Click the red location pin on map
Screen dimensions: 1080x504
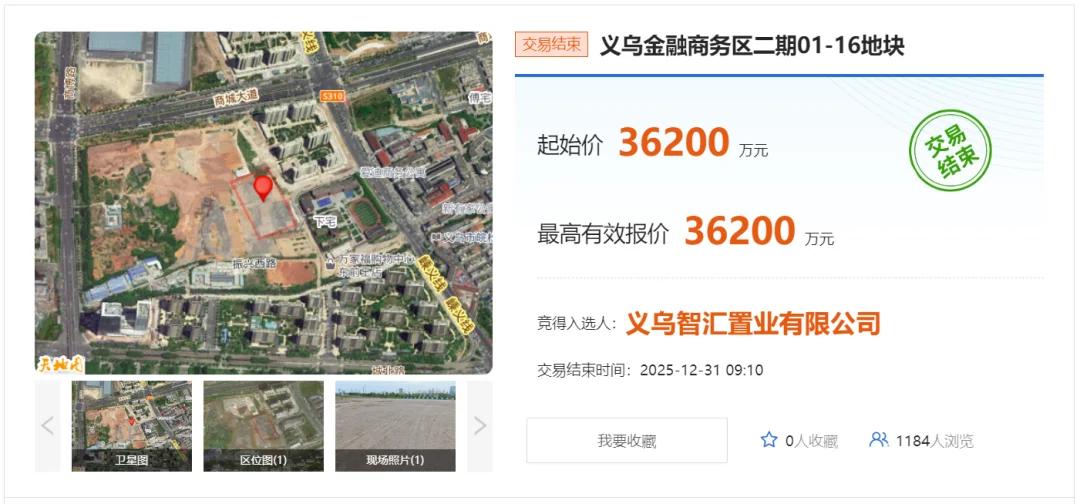[263, 187]
